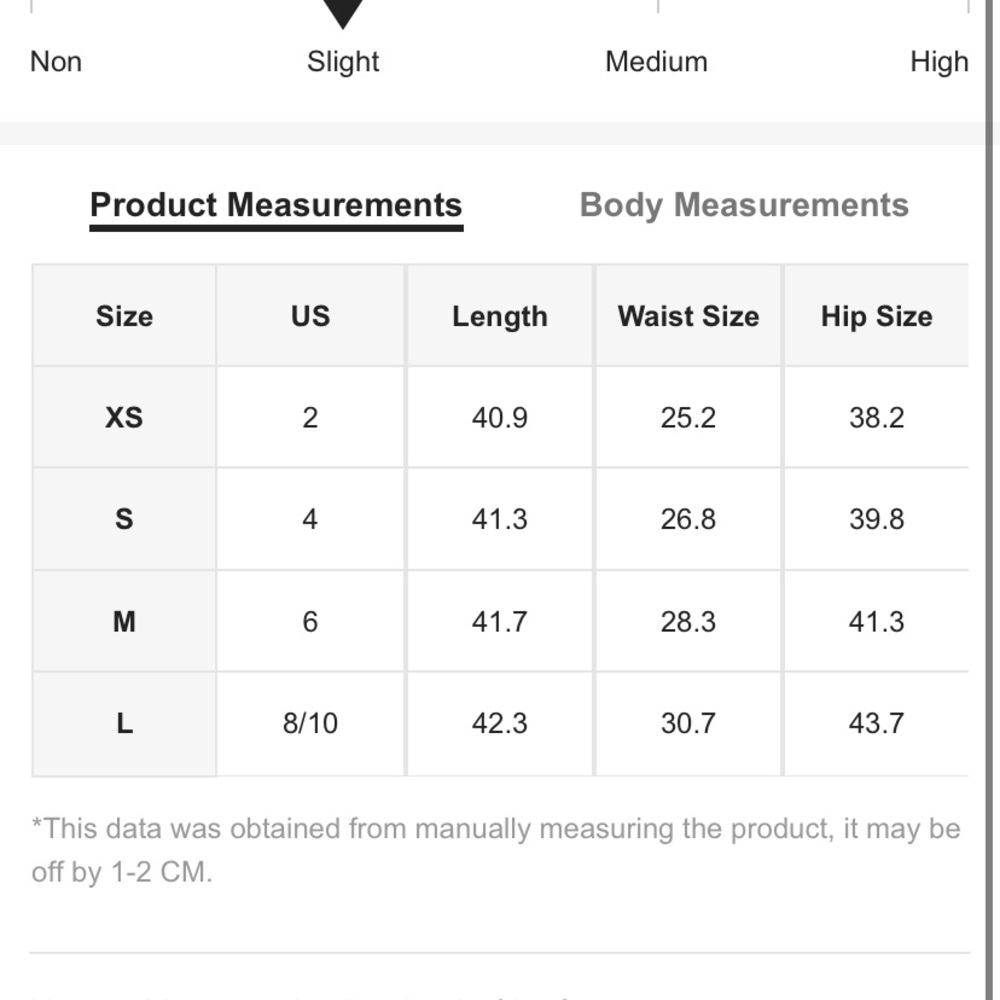Screen dimensions: 1000x1000
Task: Switch to the Body Measurements tab
Action: 744,205
